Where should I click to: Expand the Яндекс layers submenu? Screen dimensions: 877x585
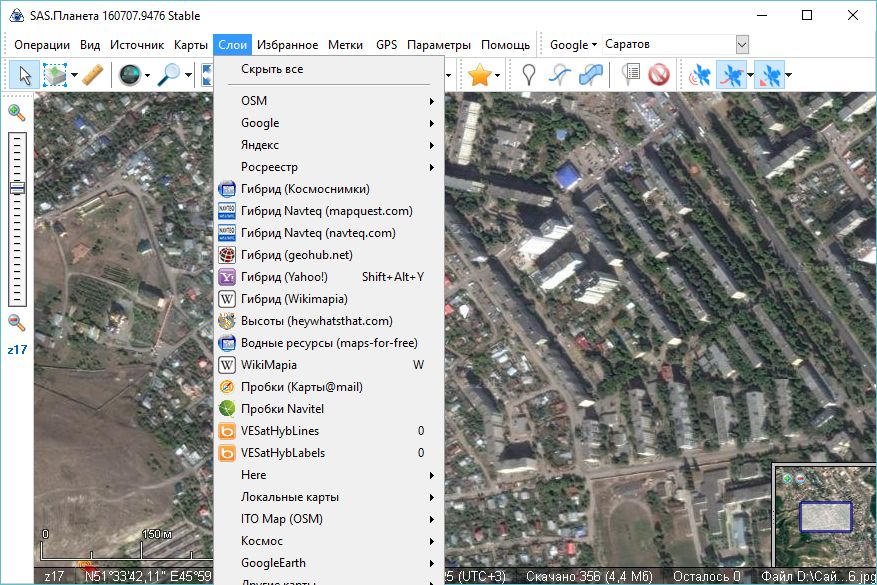tap(329, 145)
